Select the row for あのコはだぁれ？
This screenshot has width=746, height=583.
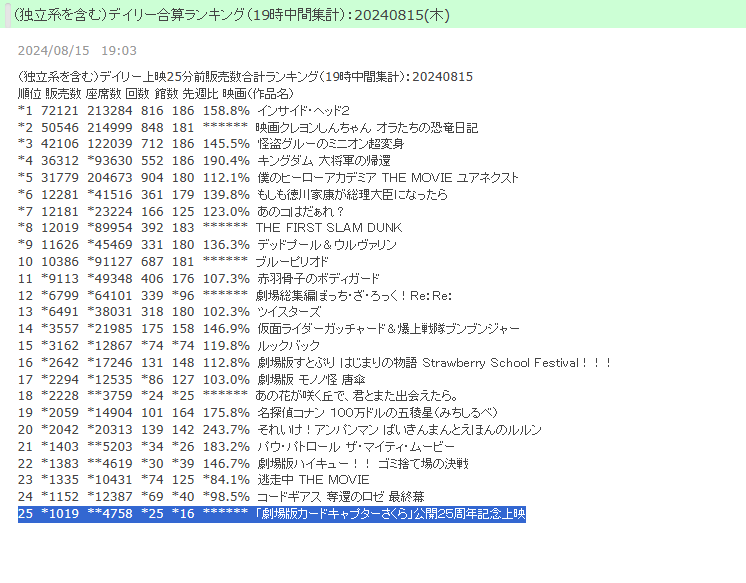pyautogui.click(x=181, y=211)
